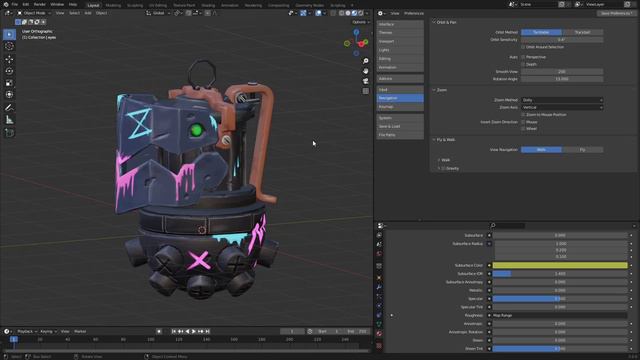Open Material properties tab icon
The width and height of the screenshot is (640, 360).
point(379,334)
